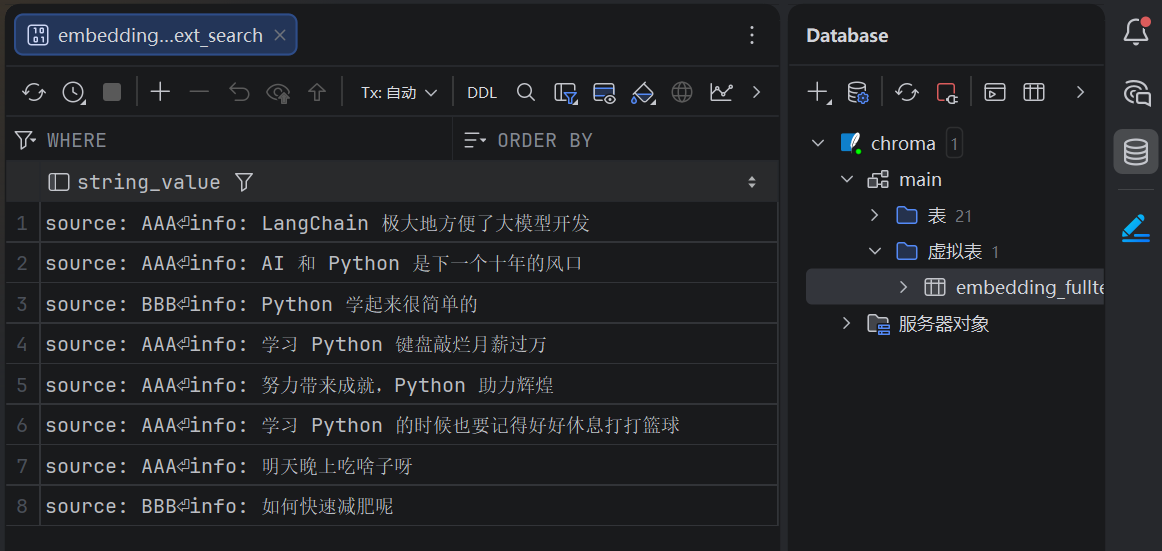
Task: Select the cell 明天晚上吃啥子呀
Action: pos(409,466)
